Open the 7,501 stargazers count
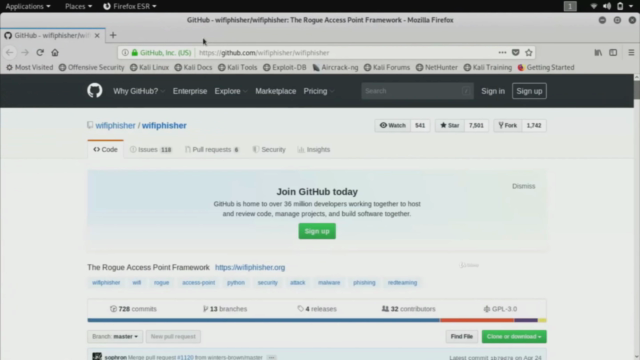The image size is (640, 360). click(476, 125)
